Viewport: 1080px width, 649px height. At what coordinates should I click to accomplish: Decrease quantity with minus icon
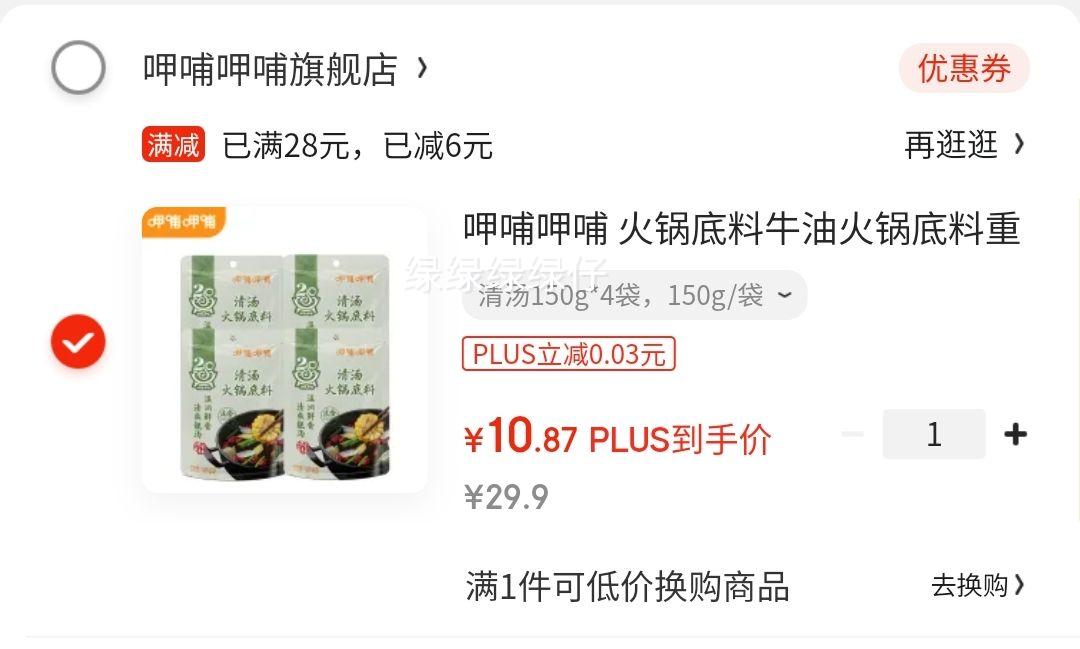853,434
